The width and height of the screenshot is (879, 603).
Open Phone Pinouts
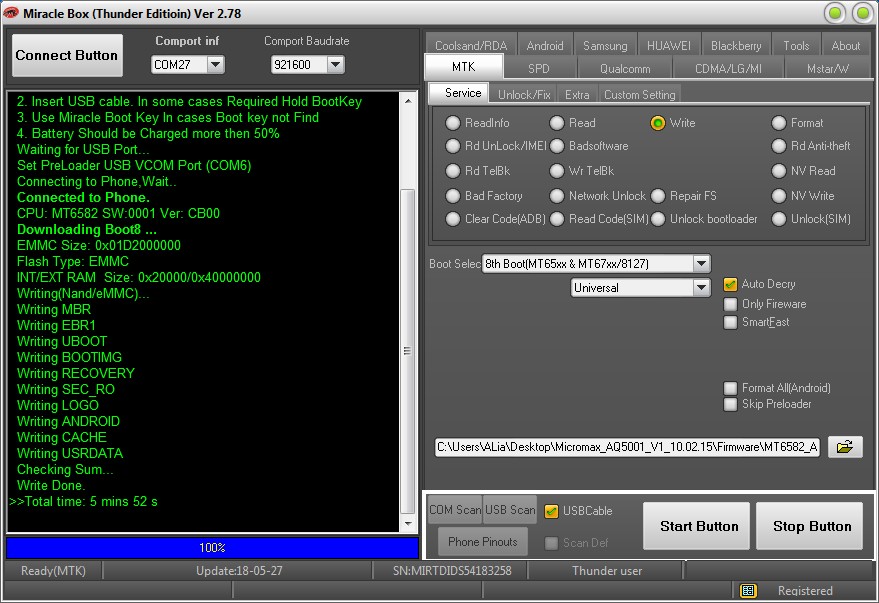pyautogui.click(x=483, y=541)
